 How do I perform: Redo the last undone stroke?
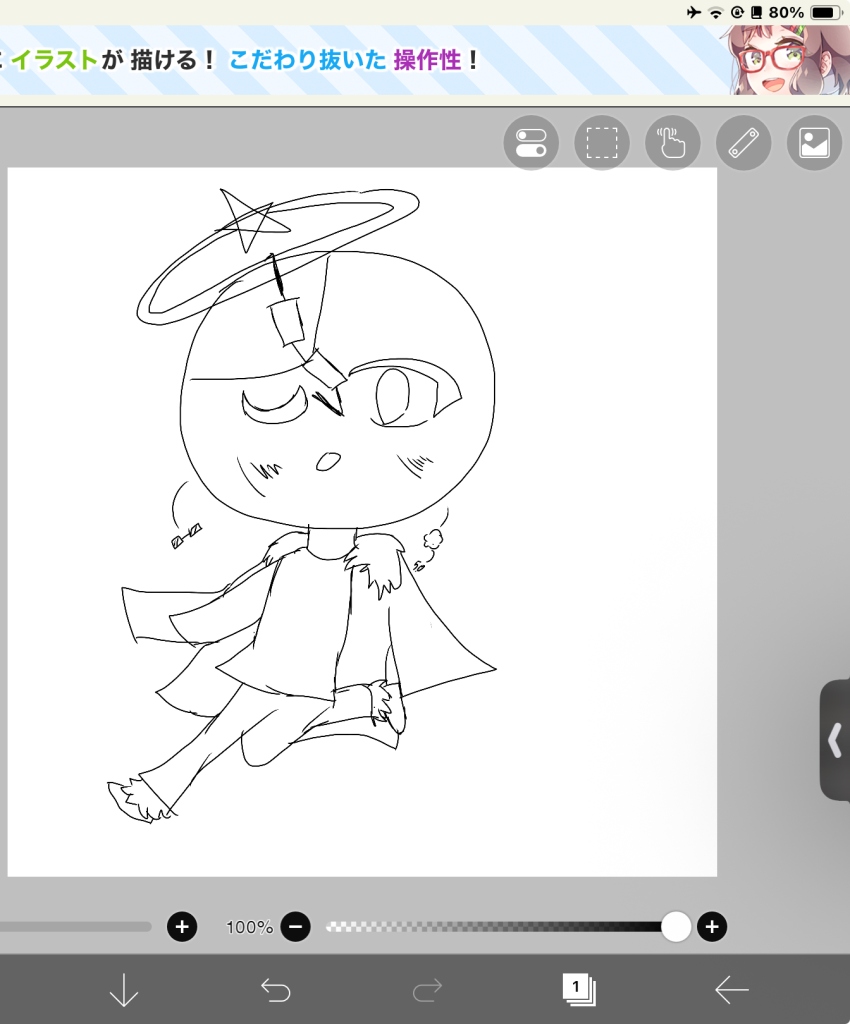(428, 990)
